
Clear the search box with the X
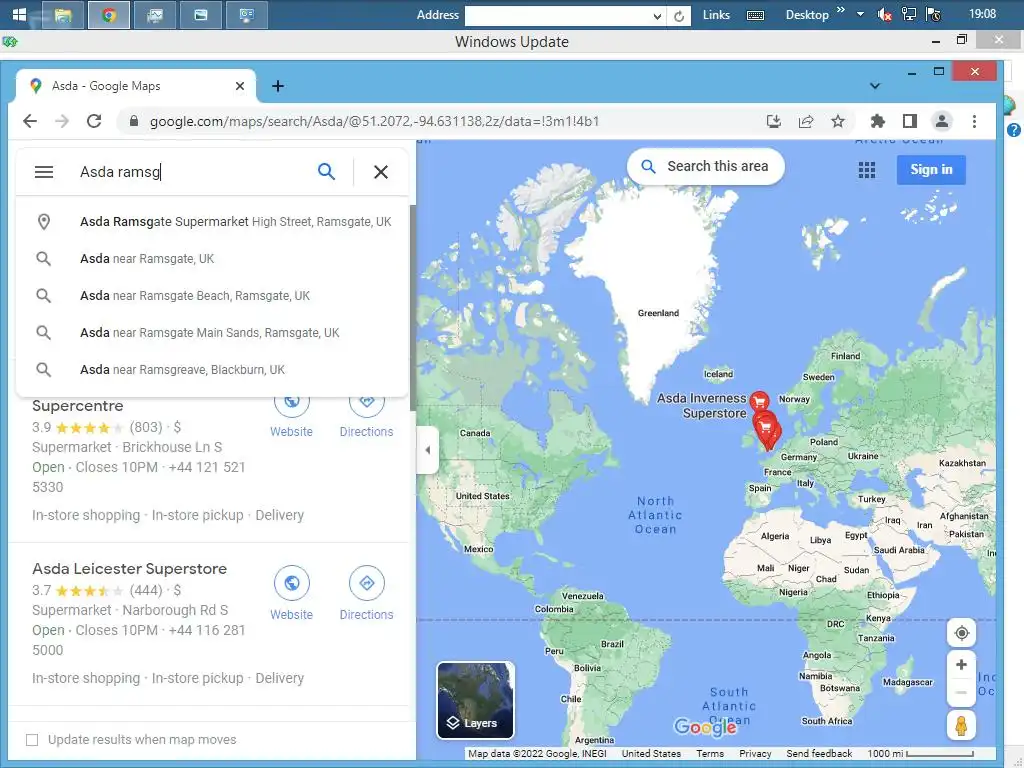click(x=381, y=172)
